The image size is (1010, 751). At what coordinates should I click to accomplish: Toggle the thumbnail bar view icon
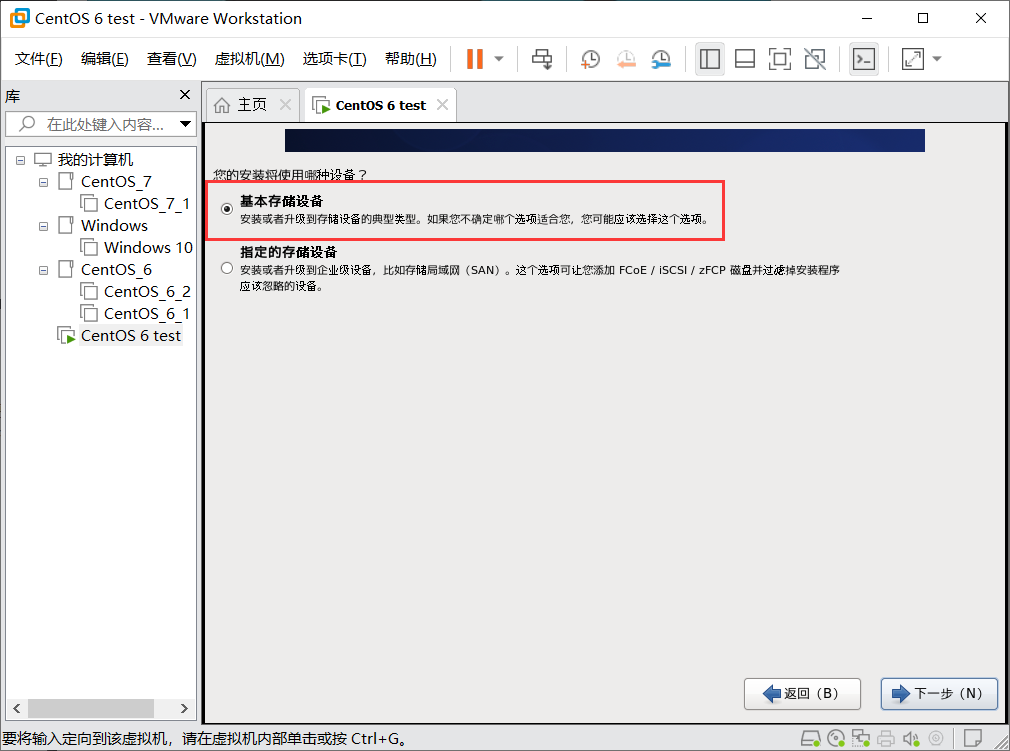[745, 59]
